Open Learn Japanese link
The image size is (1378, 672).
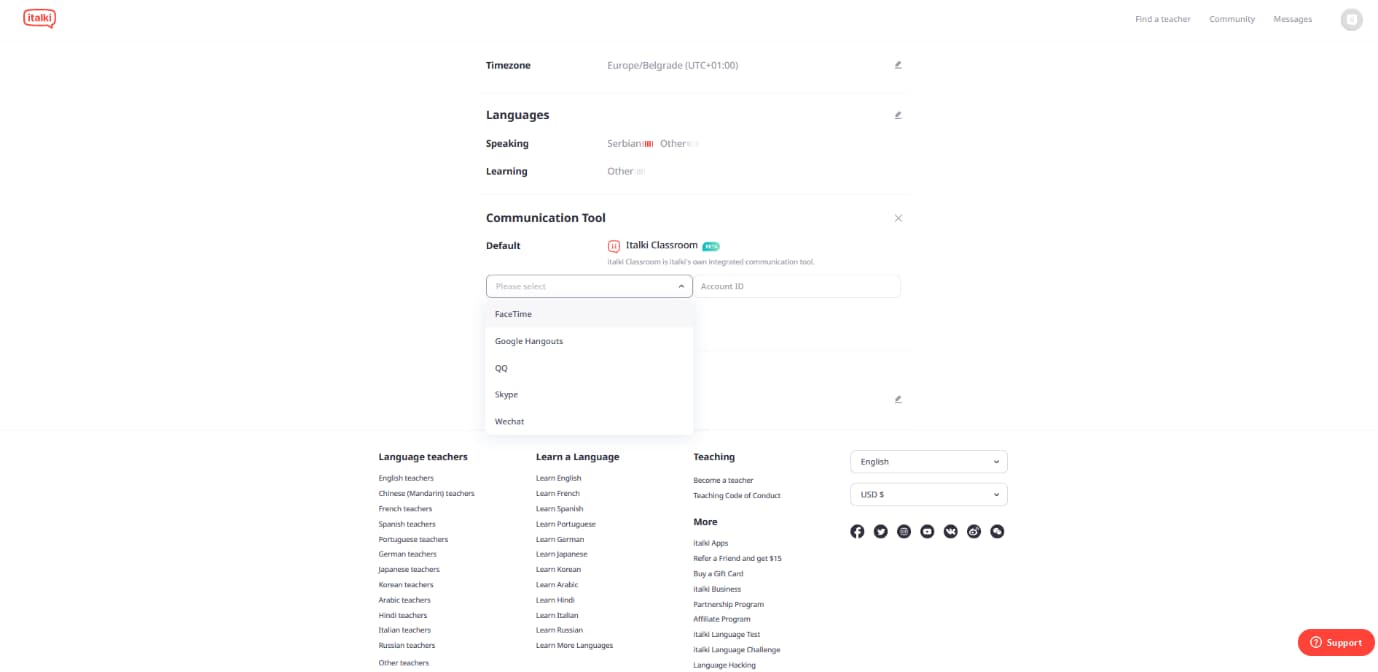pos(561,554)
